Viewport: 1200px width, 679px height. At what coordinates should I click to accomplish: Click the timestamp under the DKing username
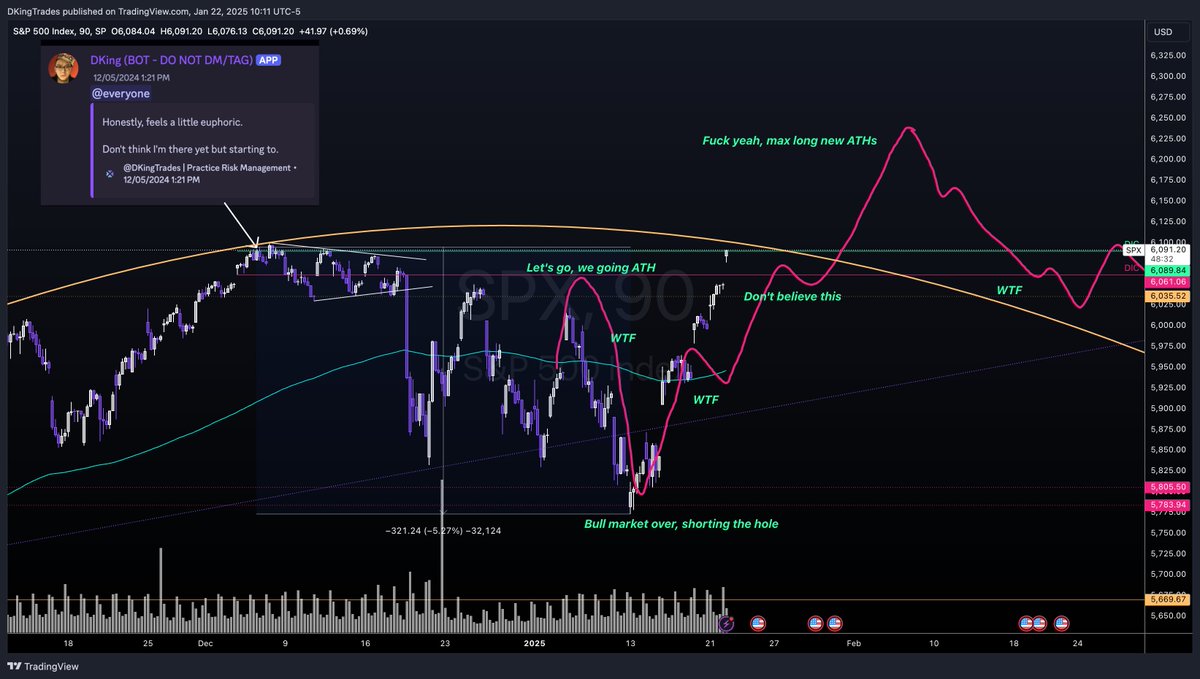(131, 76)
